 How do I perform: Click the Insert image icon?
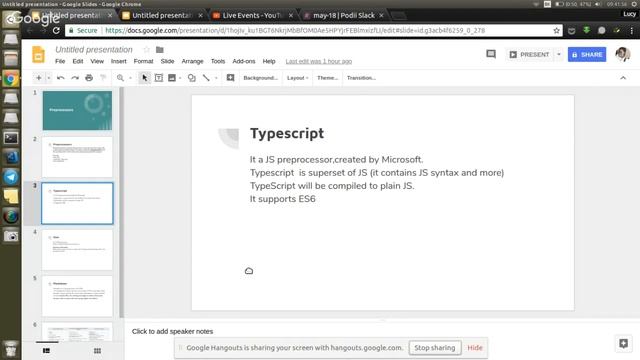[172, 78]
